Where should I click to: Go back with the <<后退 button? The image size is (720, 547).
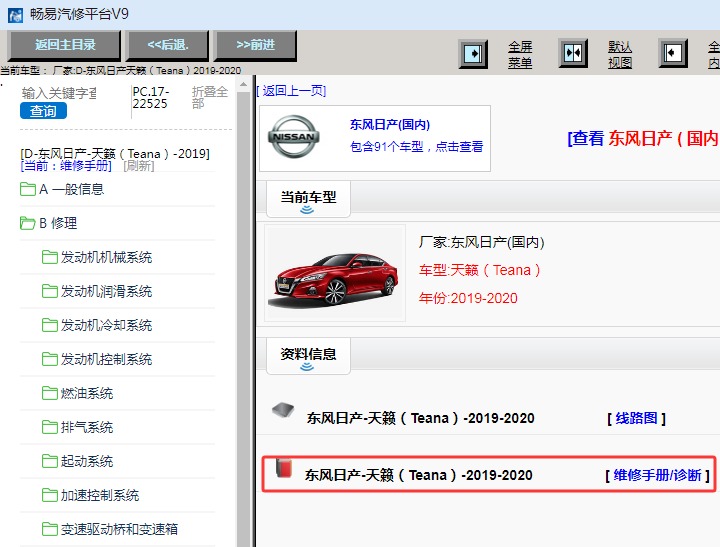pos(168,45)
